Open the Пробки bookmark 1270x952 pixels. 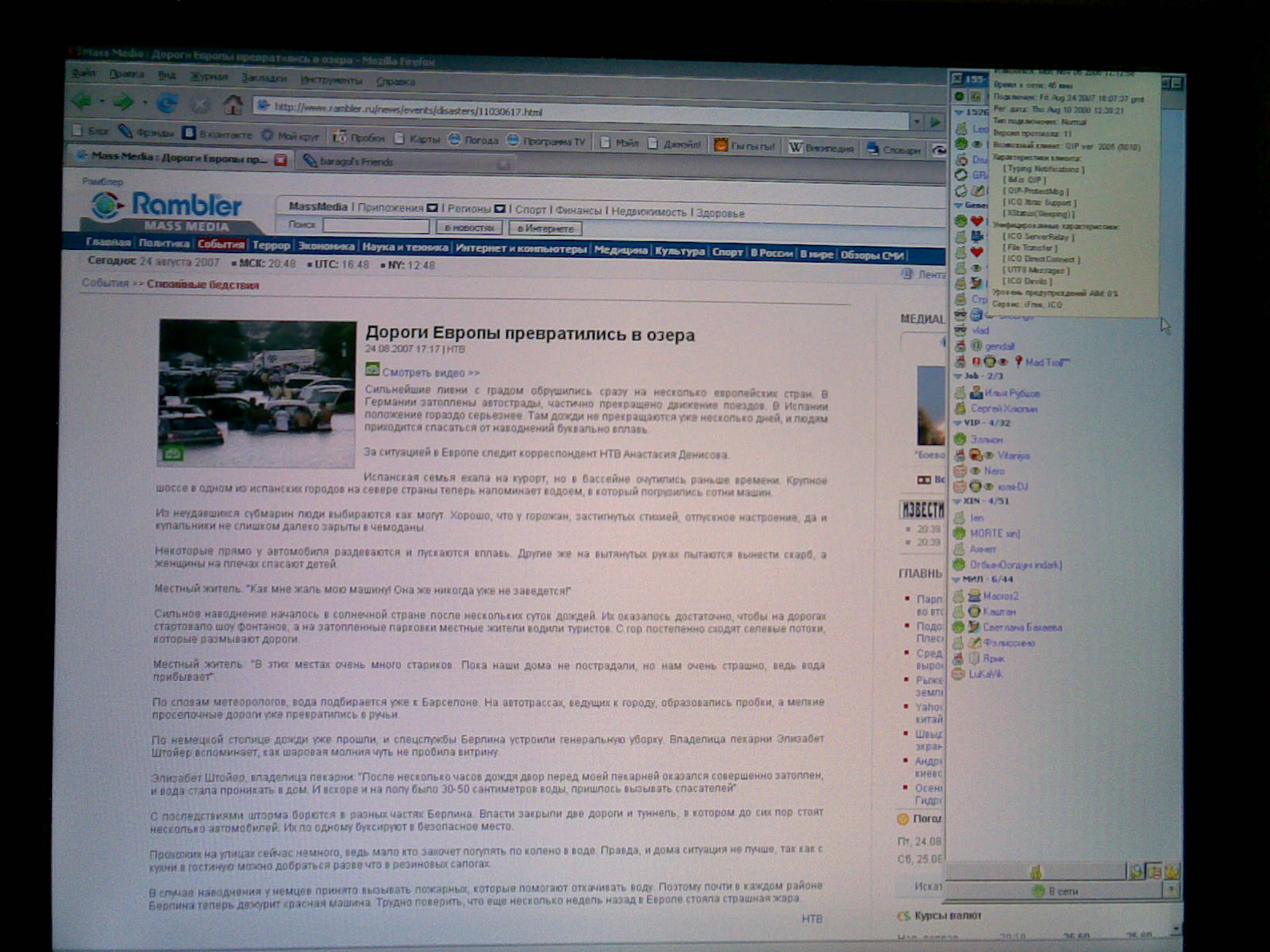click(x=360, y=137)
